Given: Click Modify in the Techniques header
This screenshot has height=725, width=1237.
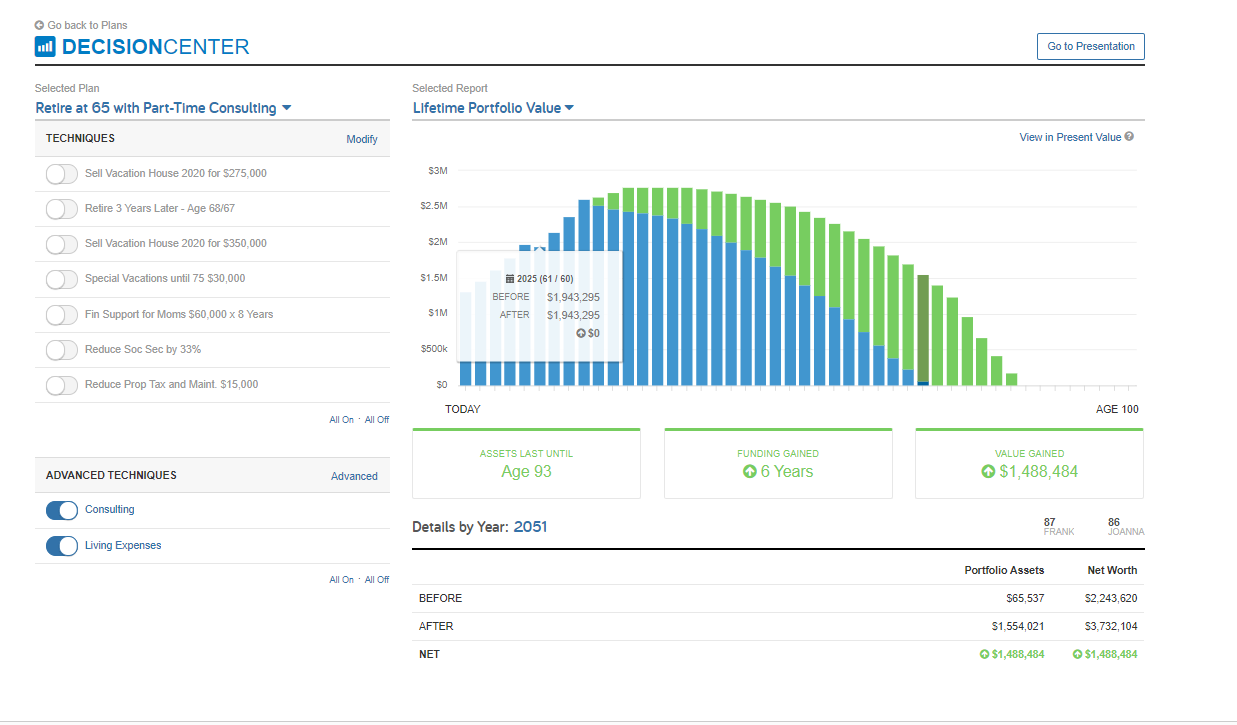Looking at the screenshot, I should 362,139.
